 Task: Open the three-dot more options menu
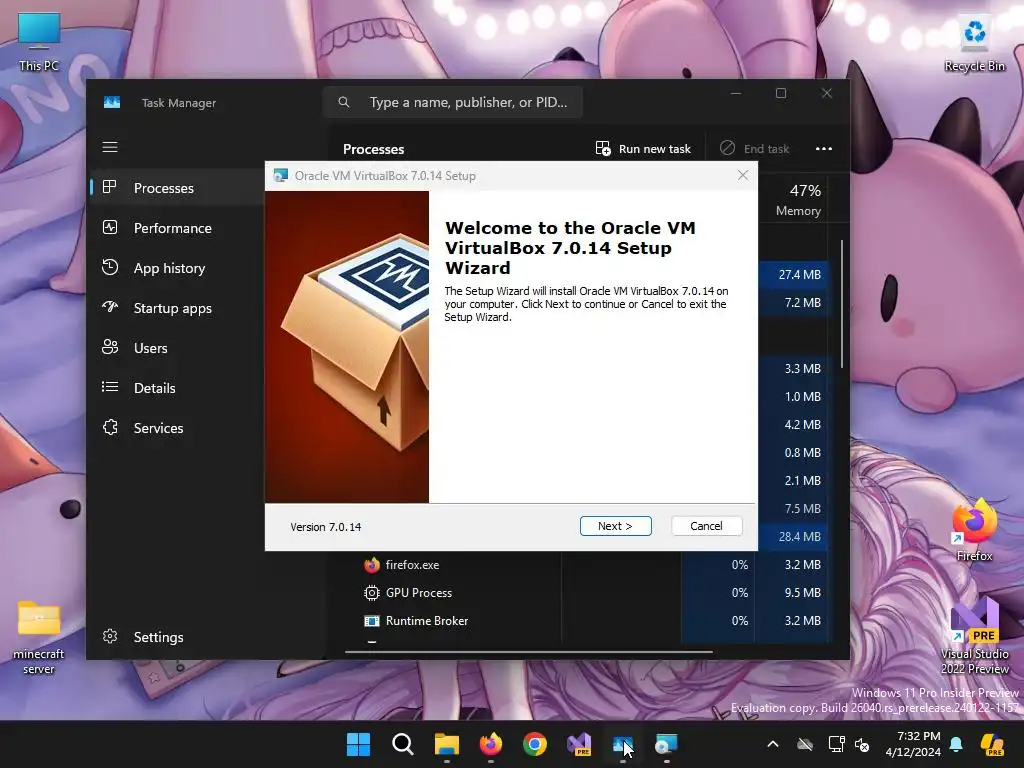824,149
